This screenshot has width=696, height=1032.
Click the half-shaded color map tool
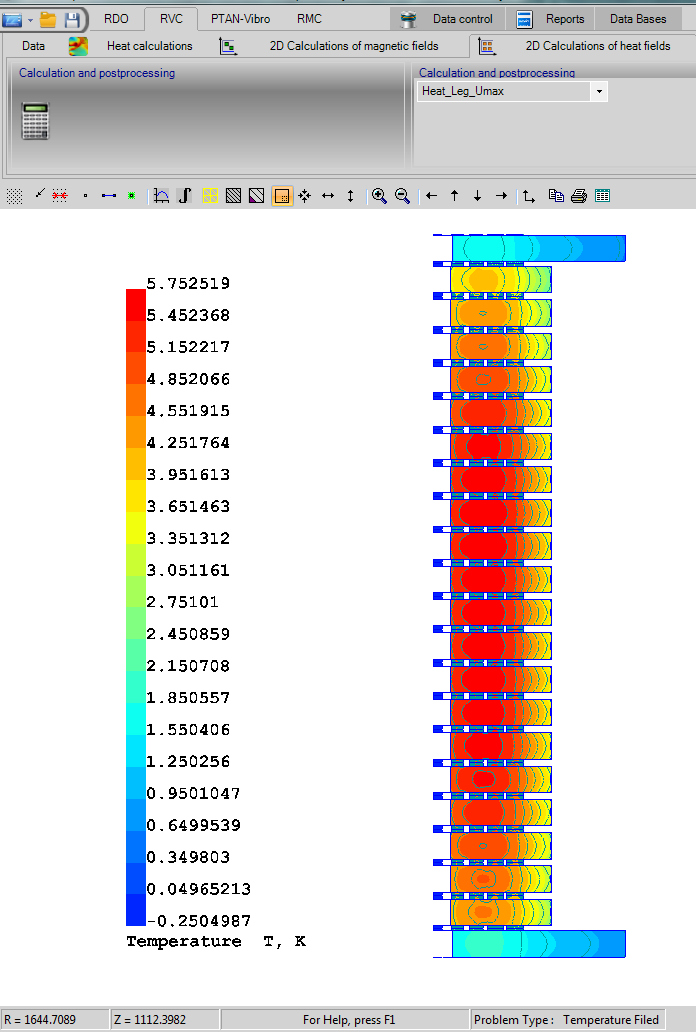click(257, 195)
